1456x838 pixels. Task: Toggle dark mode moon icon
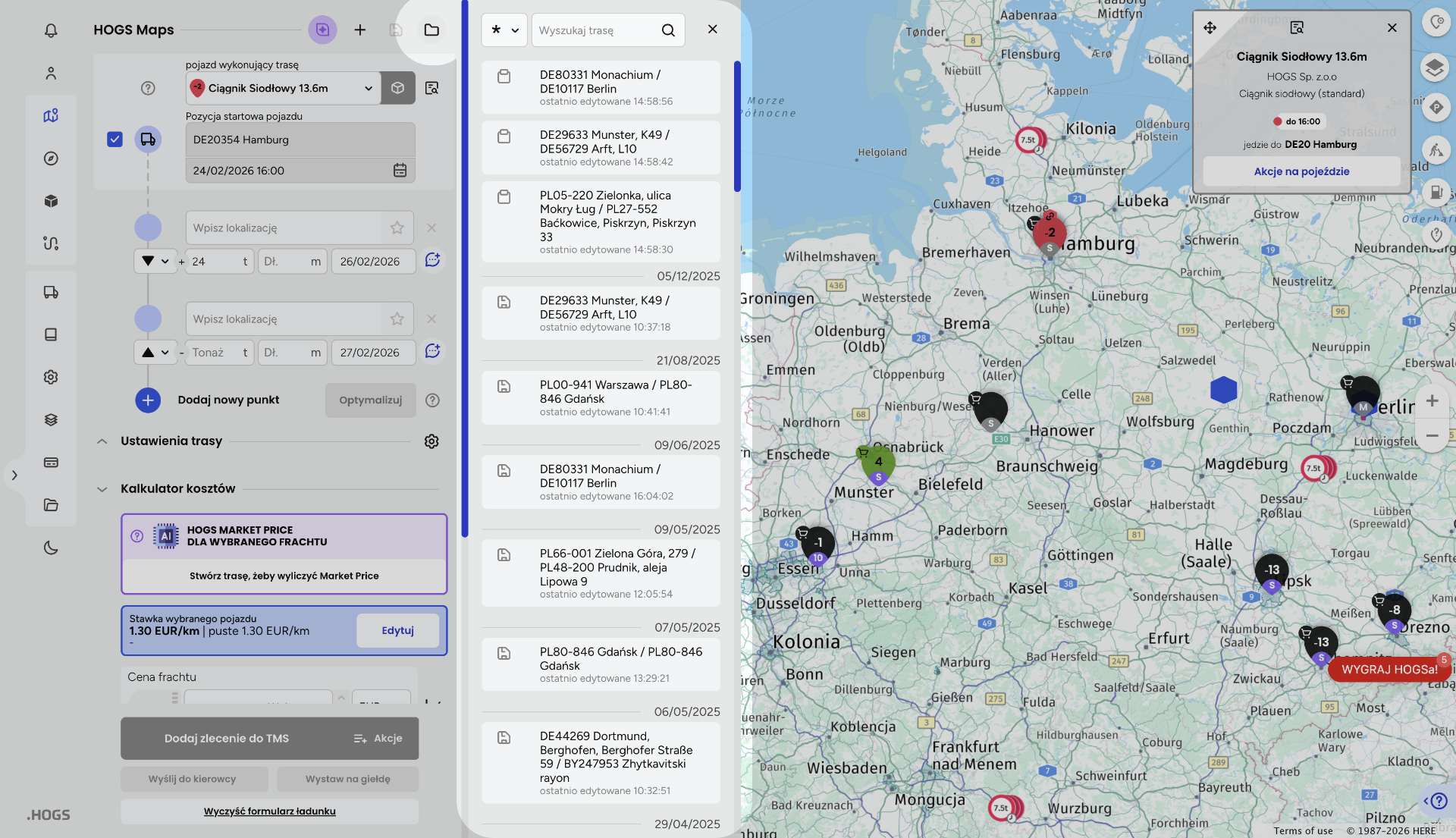[51, 548]
